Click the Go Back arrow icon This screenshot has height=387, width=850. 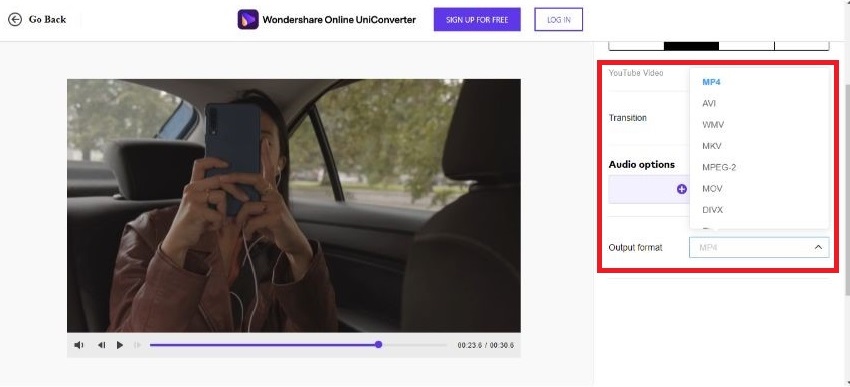pyautogui.click(x=15, y=20)
